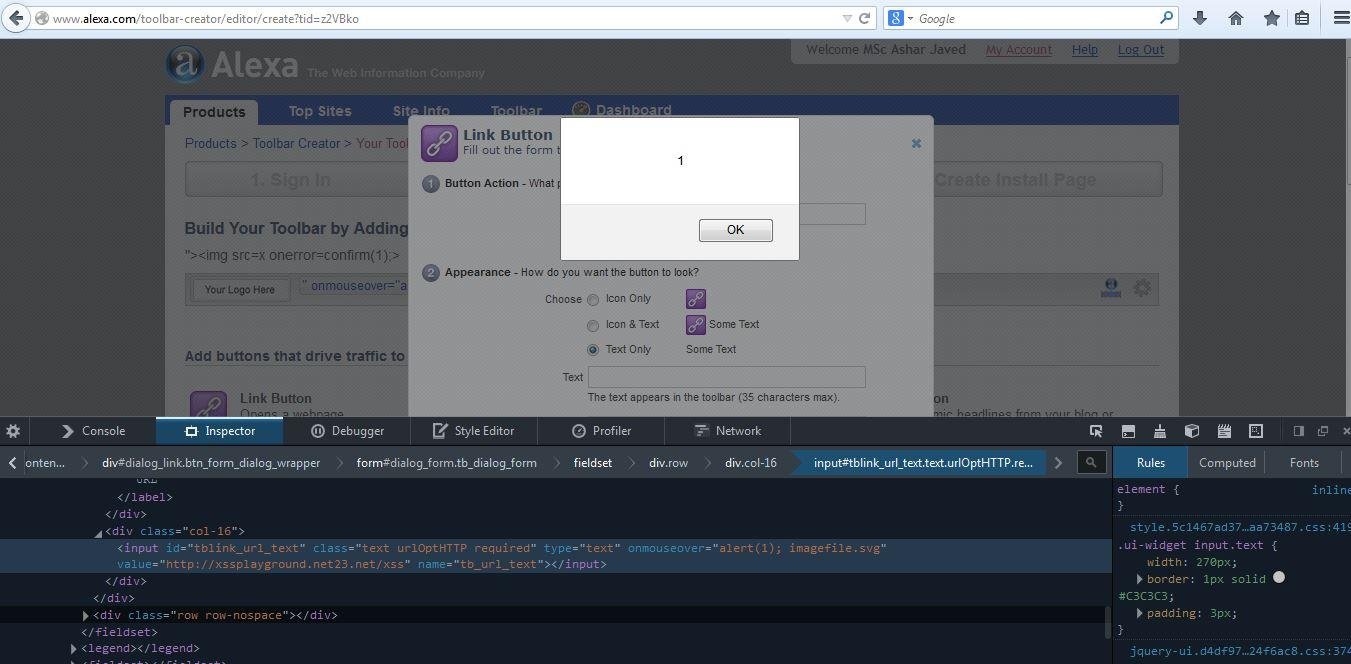Select the Inspector tab
The width and height of the screenshot is (1351, 664).
(220, 431)
